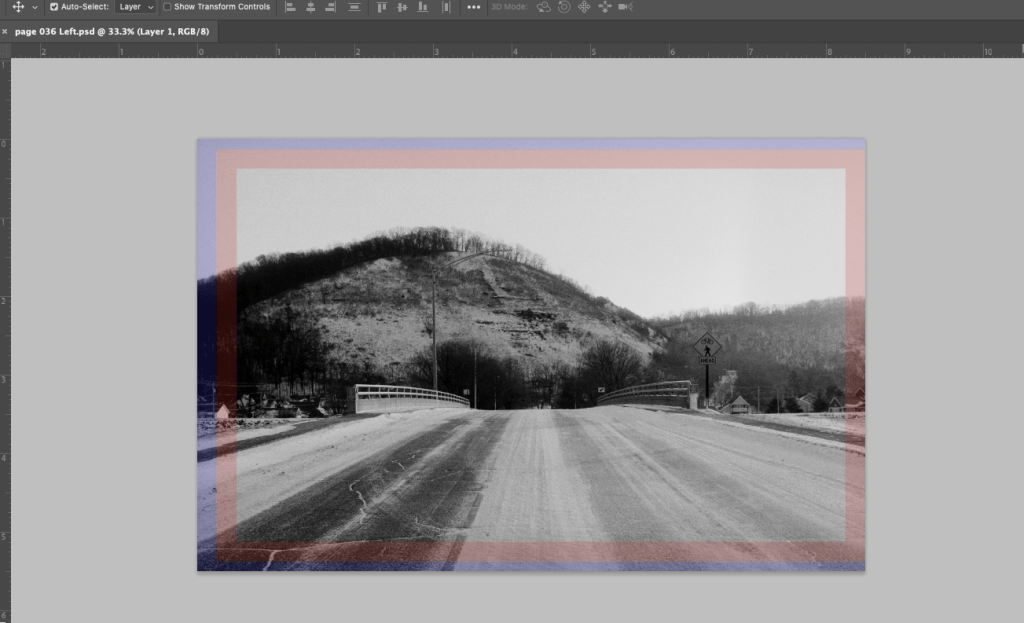Open the Auto-Select Layer dropdown
The image size is (1024, 623).
click(136, 7)
